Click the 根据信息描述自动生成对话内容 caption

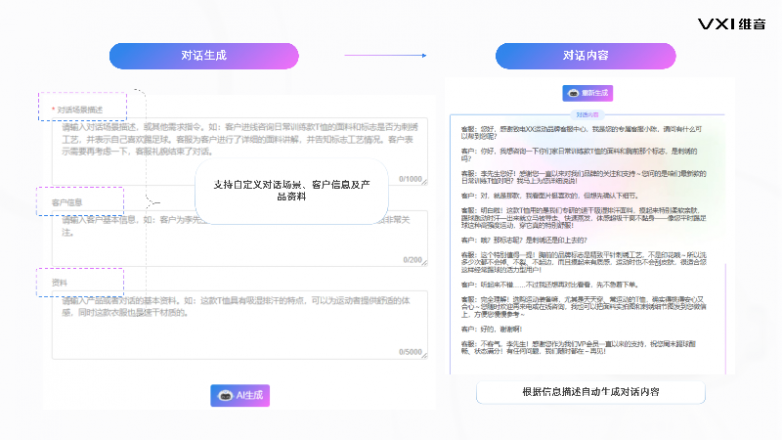click(x=590, y=392)
